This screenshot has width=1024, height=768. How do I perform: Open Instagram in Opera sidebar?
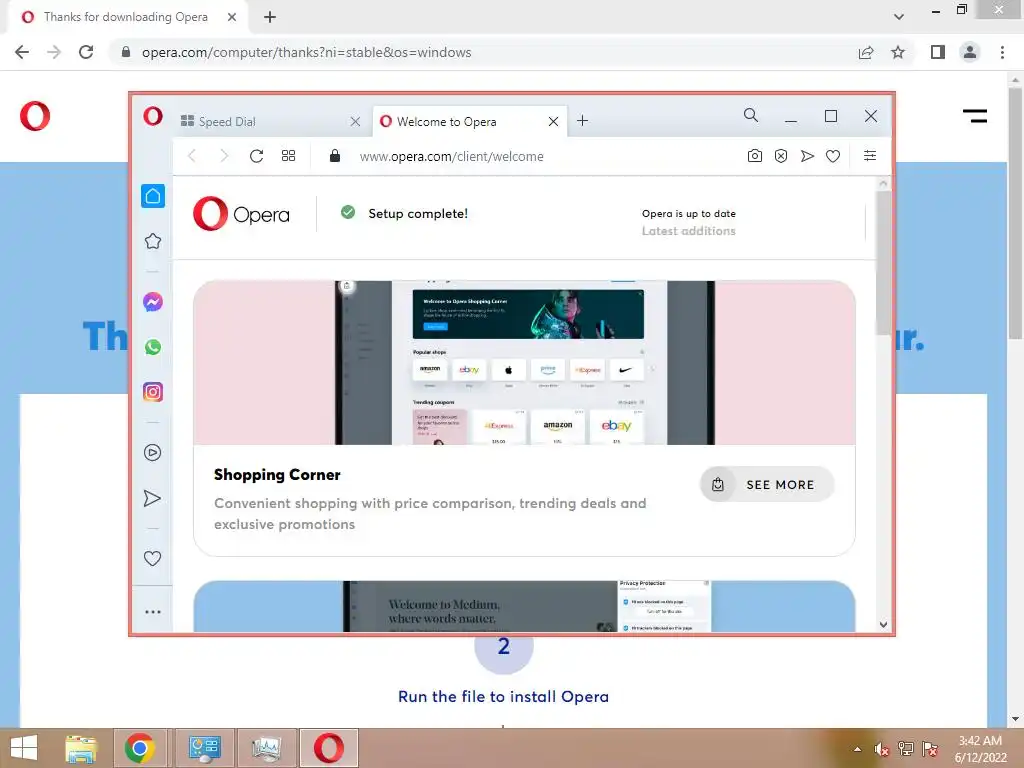click(153, 392)
